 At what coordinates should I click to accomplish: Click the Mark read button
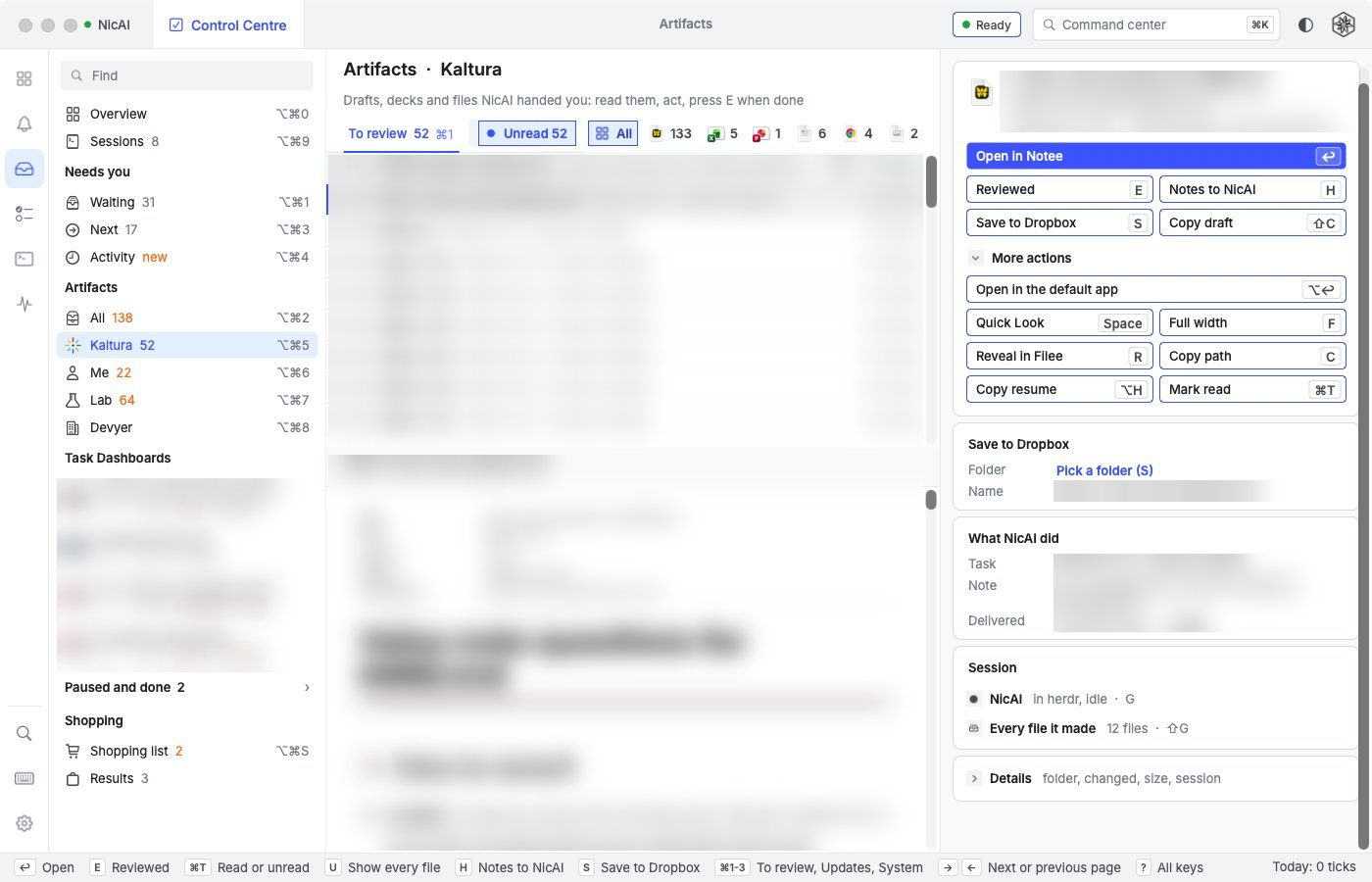[1251, 389]
